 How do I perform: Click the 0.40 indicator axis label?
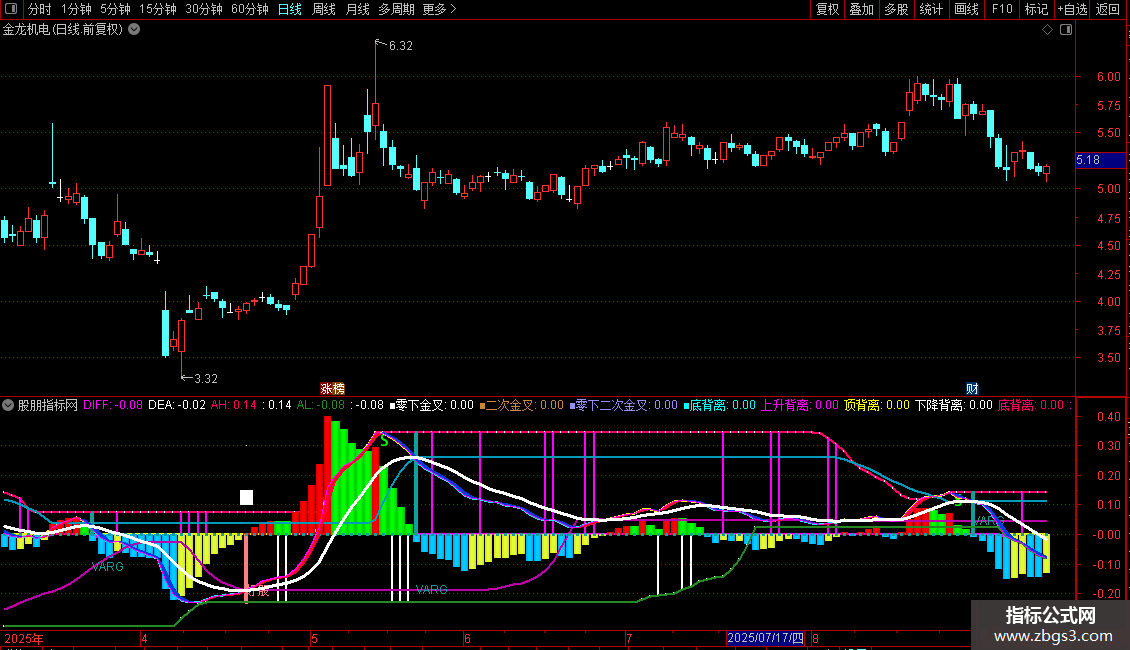pyautogui.click(x=1108, y=417)
